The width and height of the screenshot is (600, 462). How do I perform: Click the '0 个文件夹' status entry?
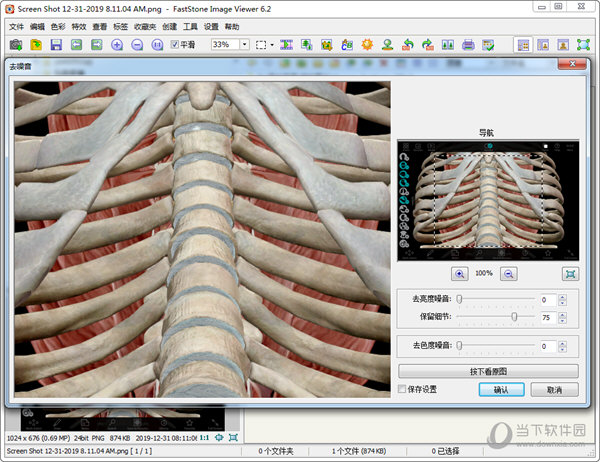[x=276, y=451]
